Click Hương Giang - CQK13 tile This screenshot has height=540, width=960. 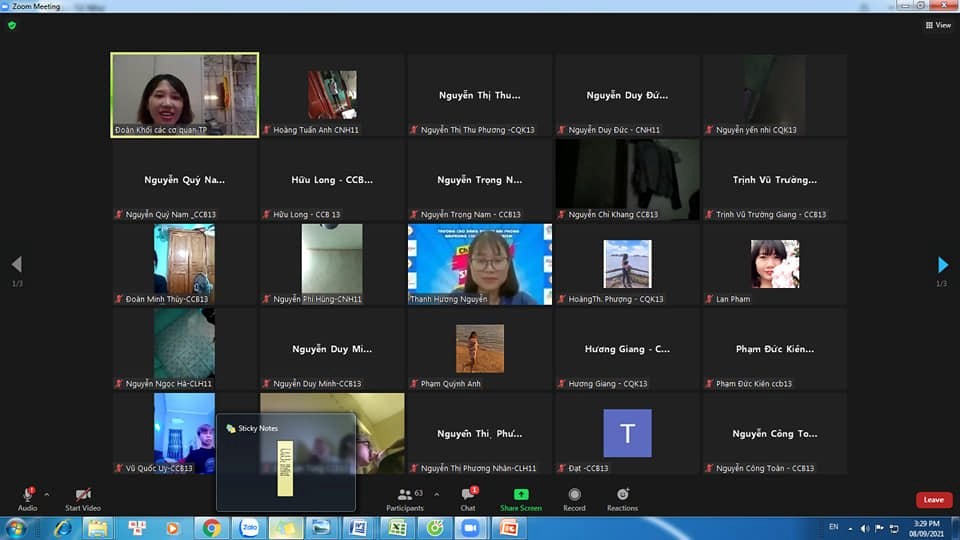(x=627, y=348)
